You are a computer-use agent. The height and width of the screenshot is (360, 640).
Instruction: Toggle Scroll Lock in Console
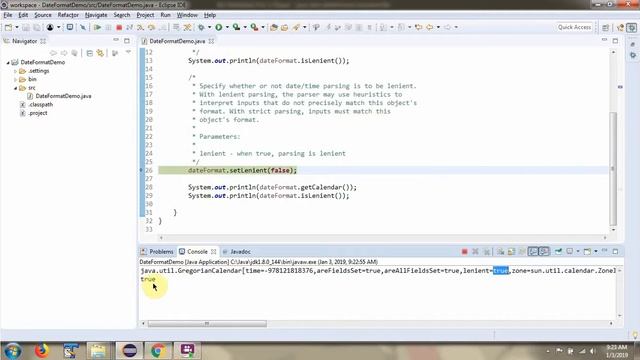[511, 251]
